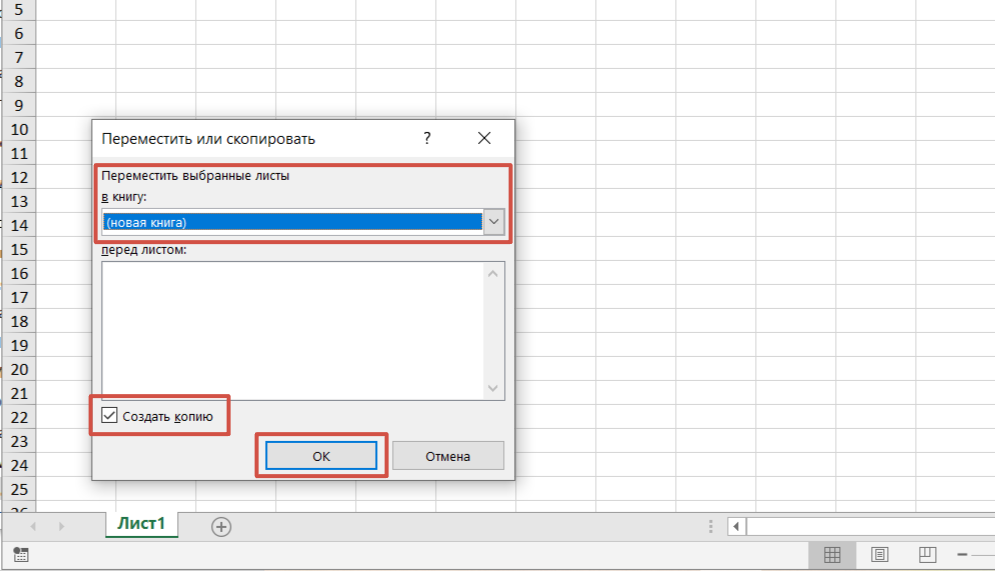
Task: Open the 'в книгу' dropdown arrow
Action: click(494, 222)
